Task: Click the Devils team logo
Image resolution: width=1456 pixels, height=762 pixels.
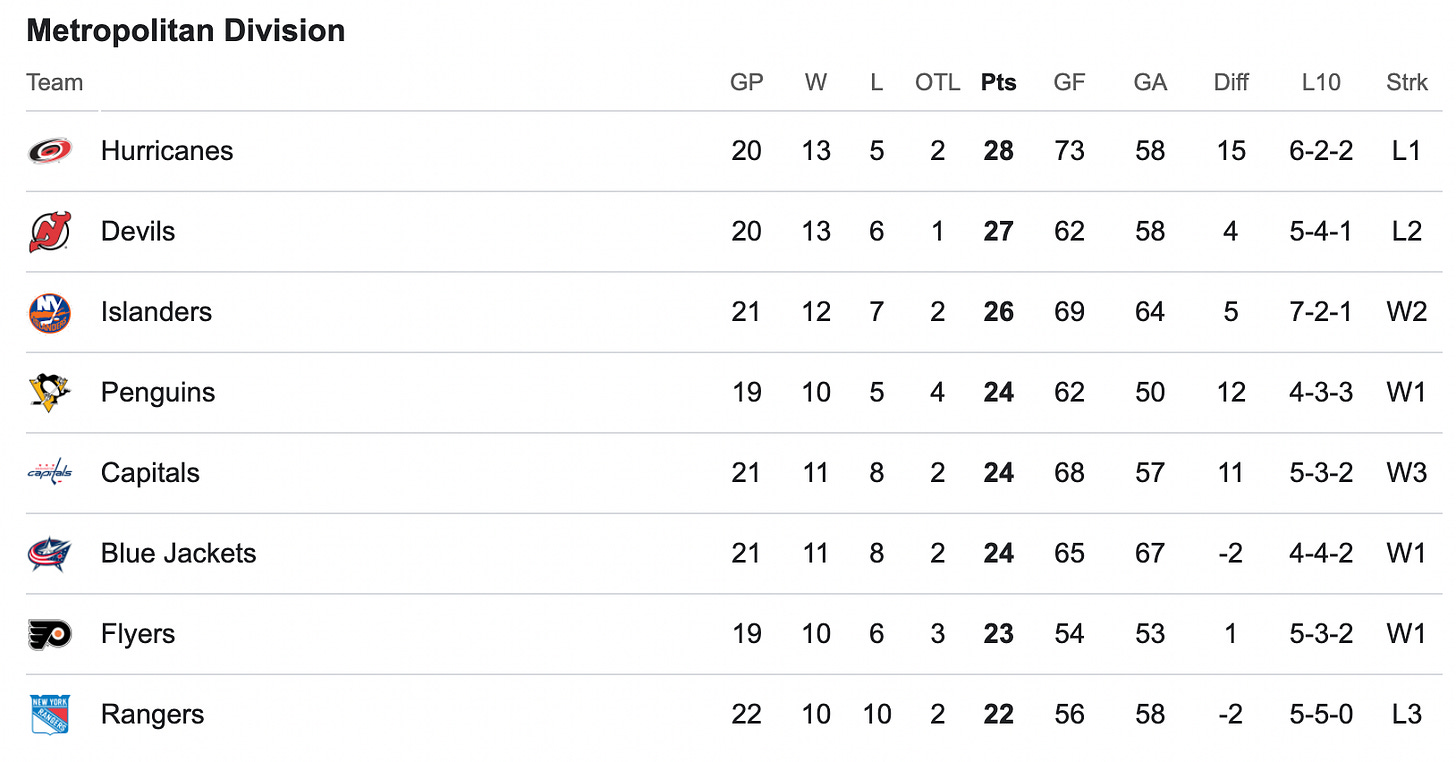Action: tap(49, 232)
